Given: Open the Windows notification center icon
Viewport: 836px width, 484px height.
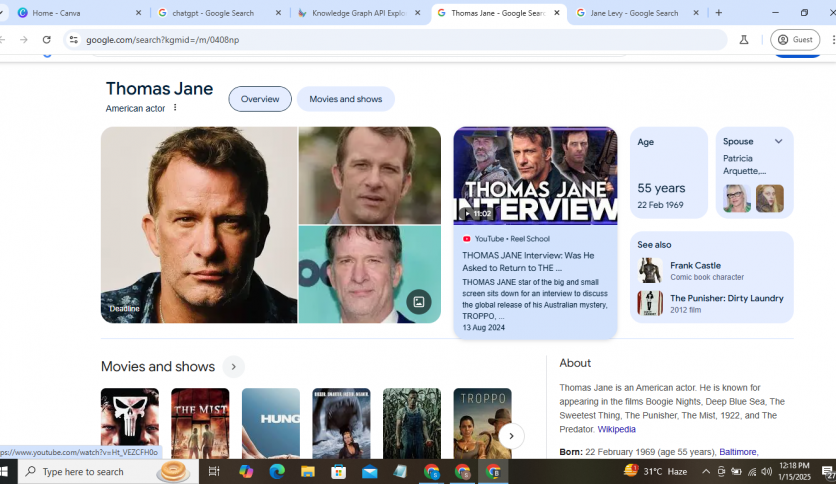Looking at the screenshot, I should [827, 471].
